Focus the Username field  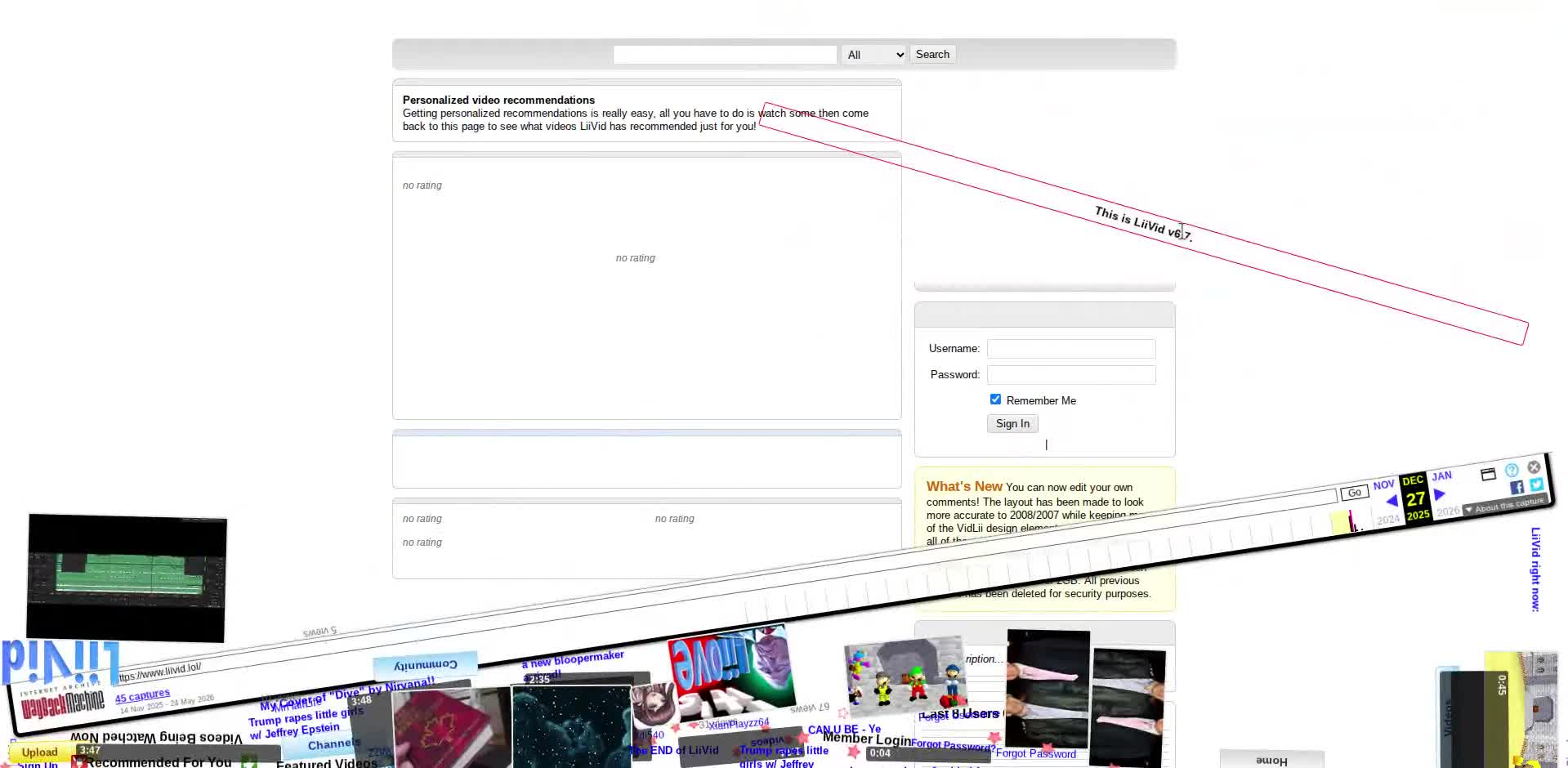1071,349
